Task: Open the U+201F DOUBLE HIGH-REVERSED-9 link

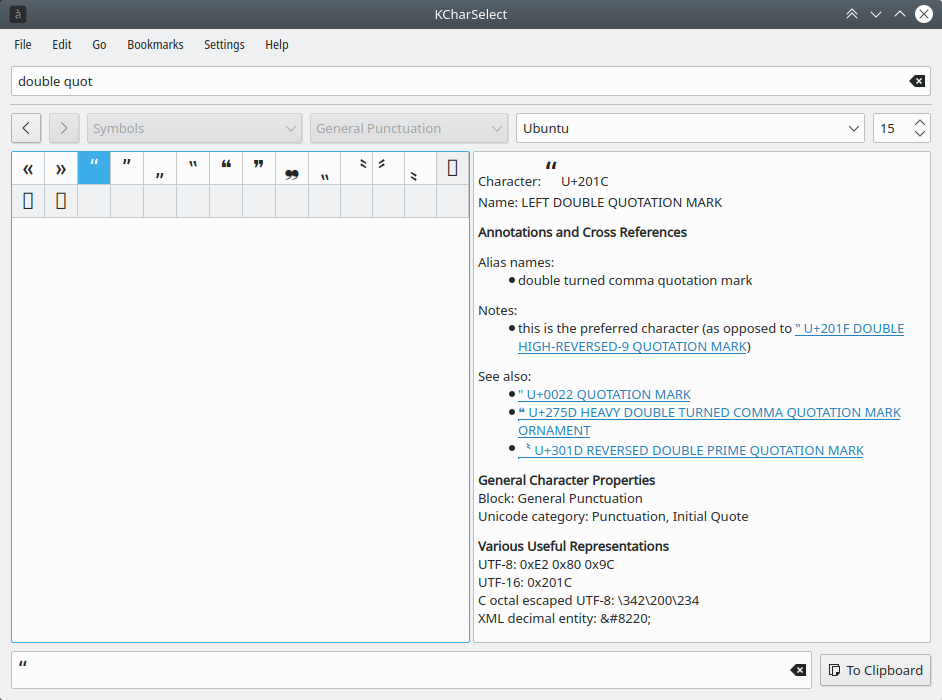Action: point(850,329)
